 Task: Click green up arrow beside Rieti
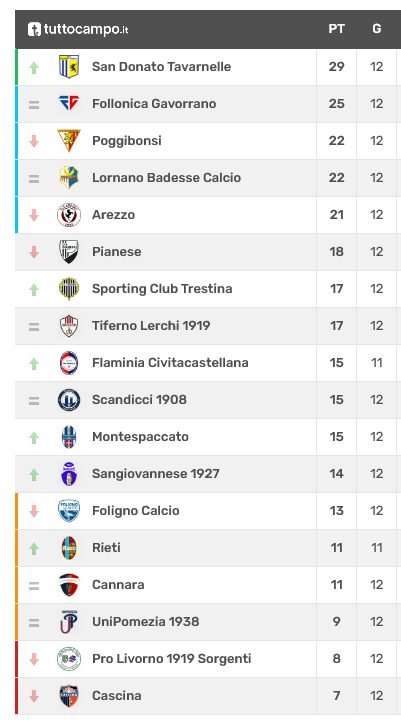point(34,549)
